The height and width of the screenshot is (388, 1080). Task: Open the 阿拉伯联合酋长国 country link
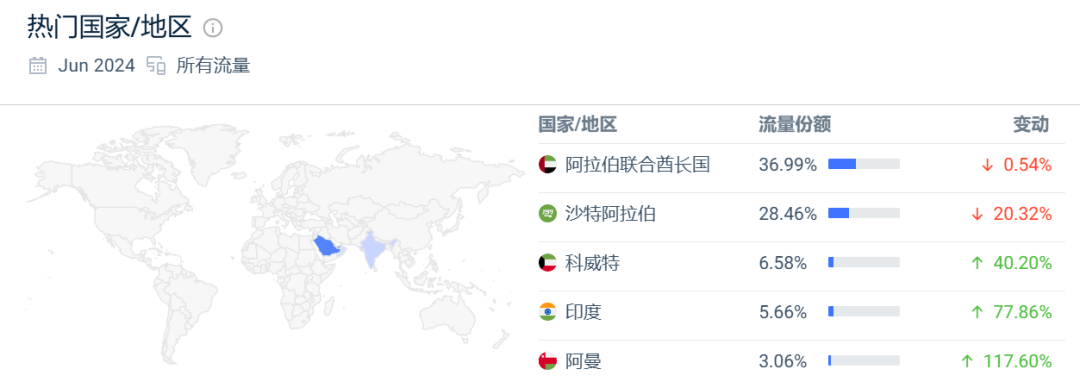coord(637,165)
